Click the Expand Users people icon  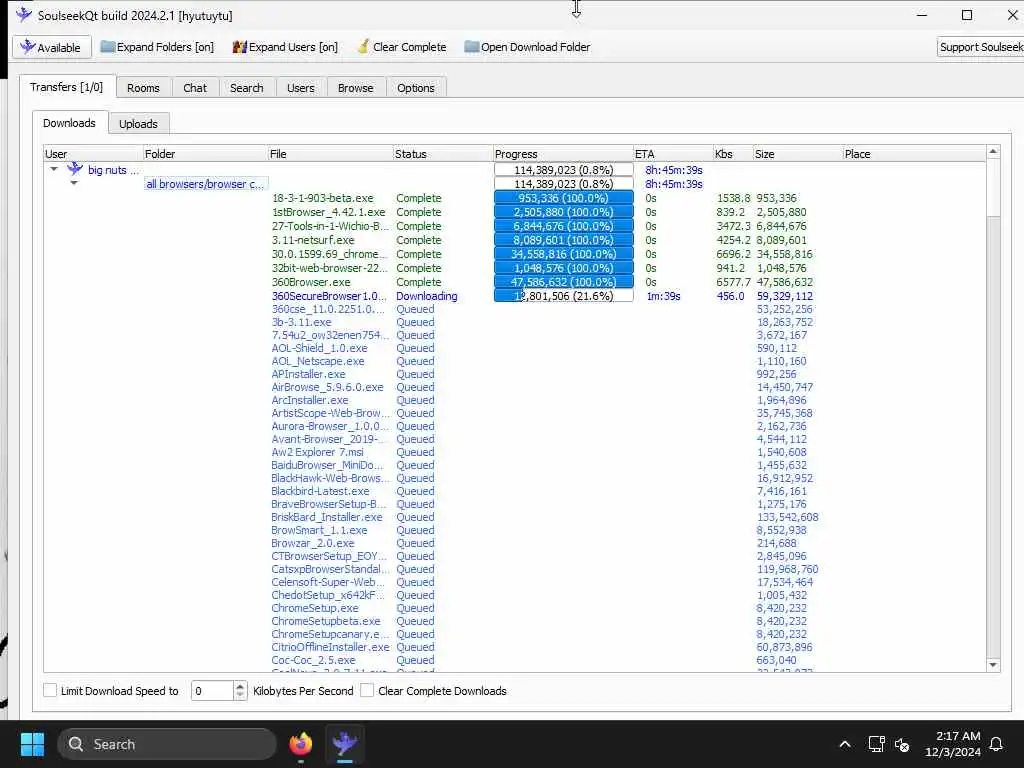[x=240, y=47]
